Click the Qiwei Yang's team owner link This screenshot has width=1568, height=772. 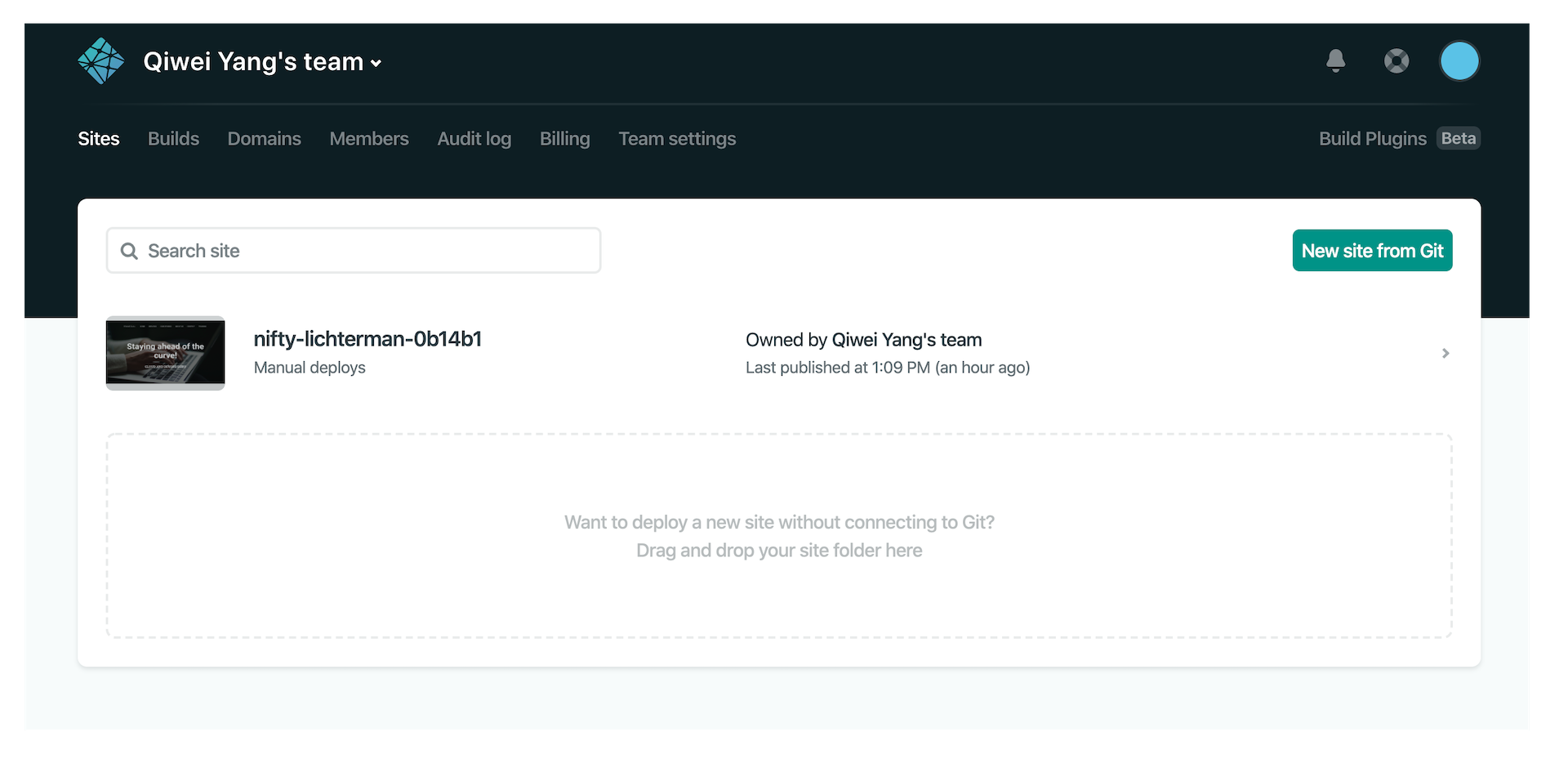(906, 340)
